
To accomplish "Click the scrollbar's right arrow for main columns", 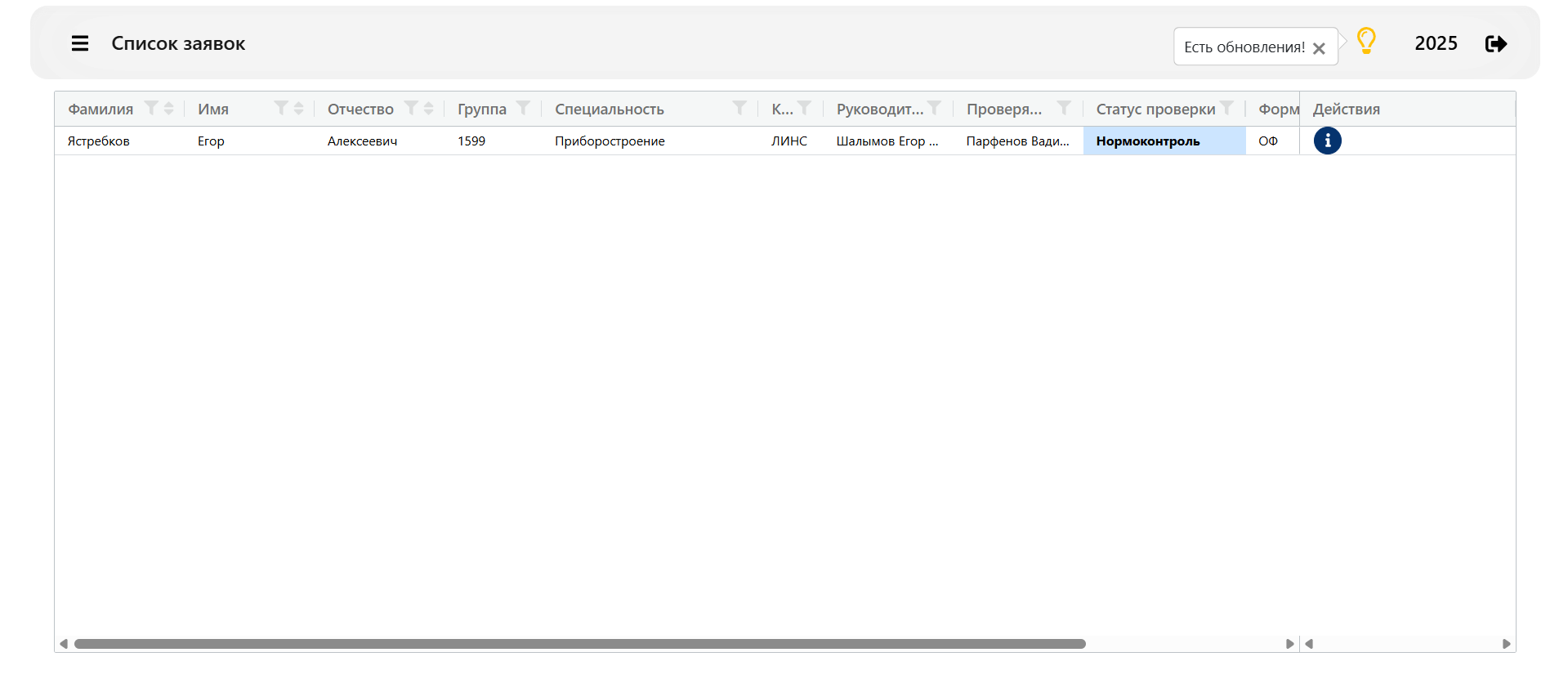I will coord(1289,644).
